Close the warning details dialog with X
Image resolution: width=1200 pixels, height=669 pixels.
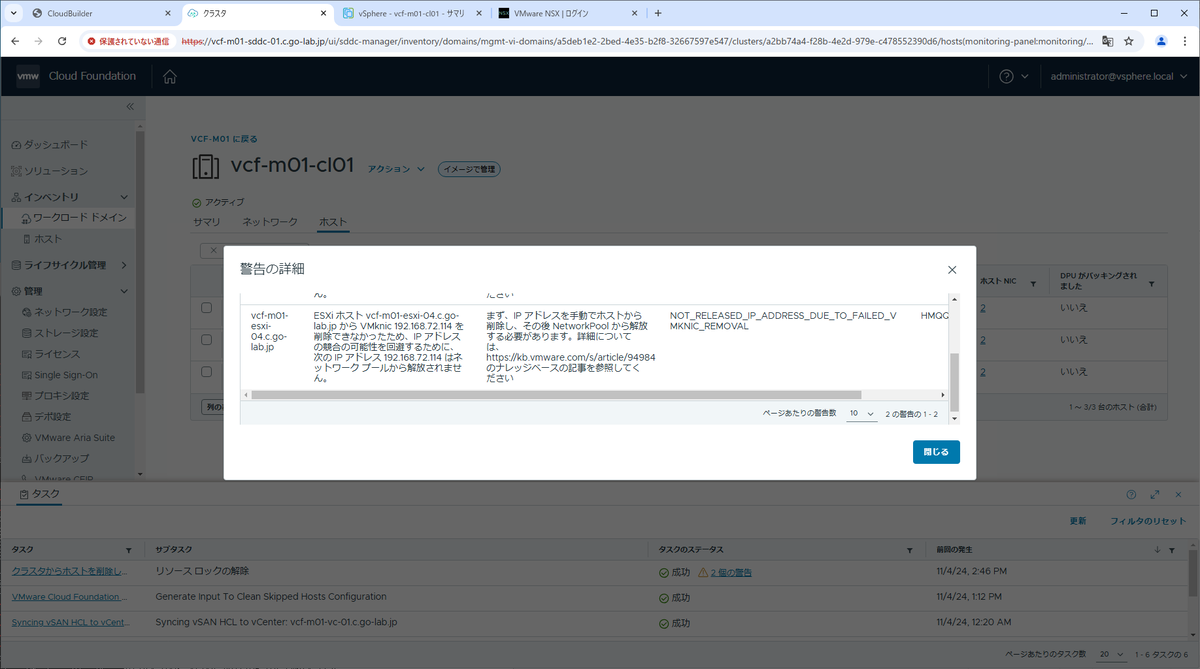pyautogui.click(x=952, y=270)
